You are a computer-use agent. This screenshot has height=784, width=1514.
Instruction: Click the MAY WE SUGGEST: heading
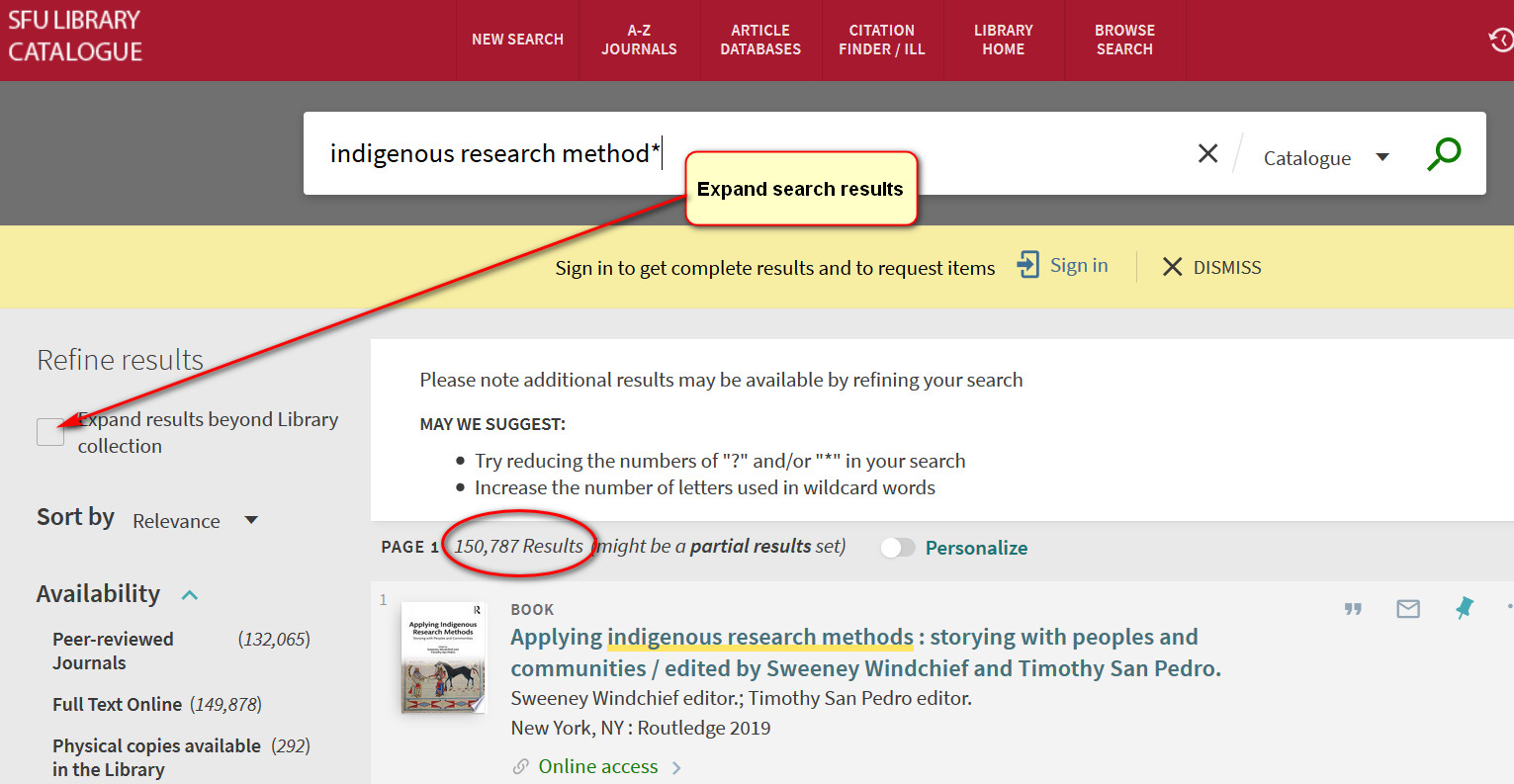tap(492, 424)
